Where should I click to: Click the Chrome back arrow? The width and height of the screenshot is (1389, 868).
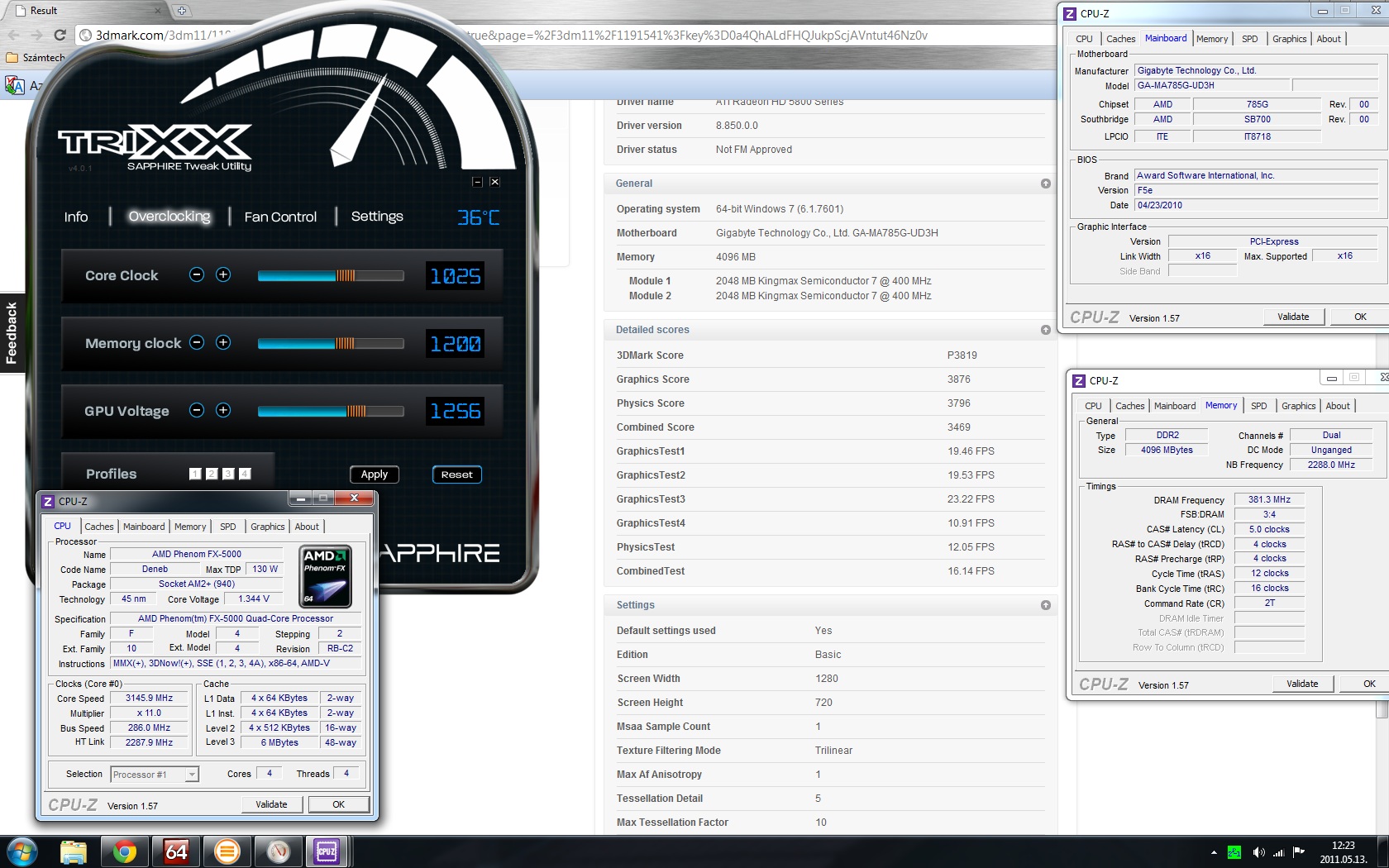(13, 35)
